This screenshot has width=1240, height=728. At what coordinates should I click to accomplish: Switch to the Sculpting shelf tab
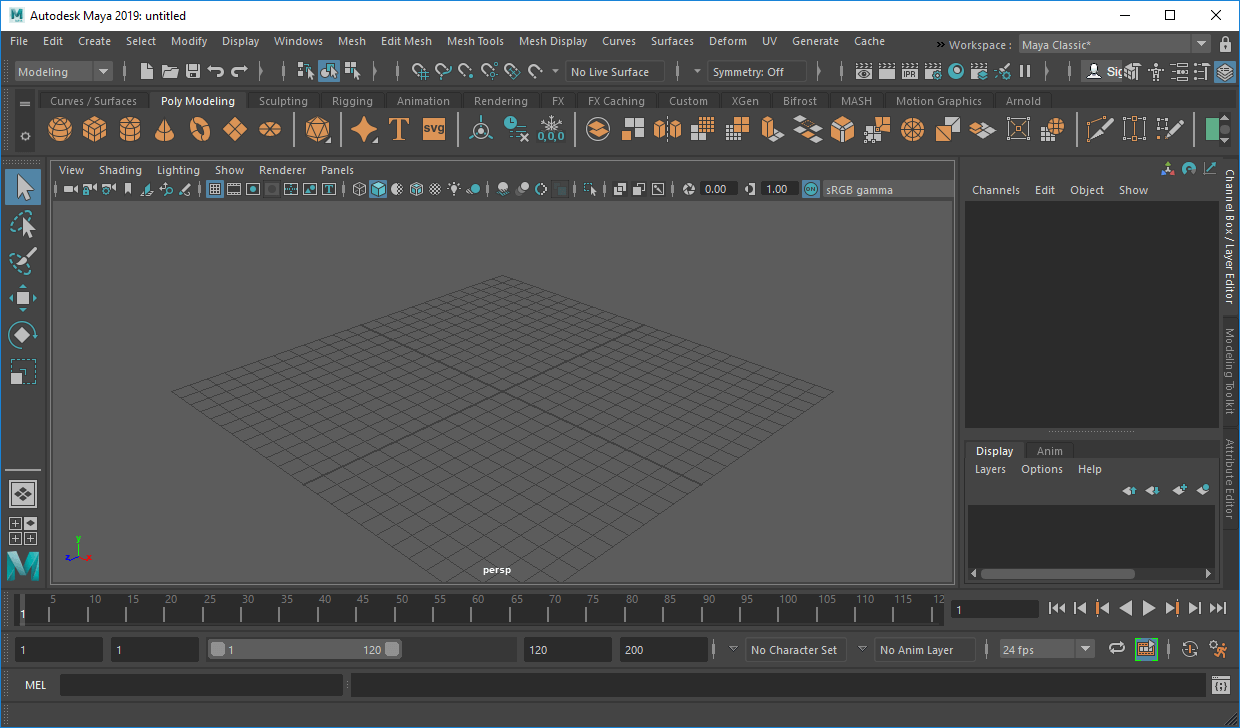click(x=283, y=101)
